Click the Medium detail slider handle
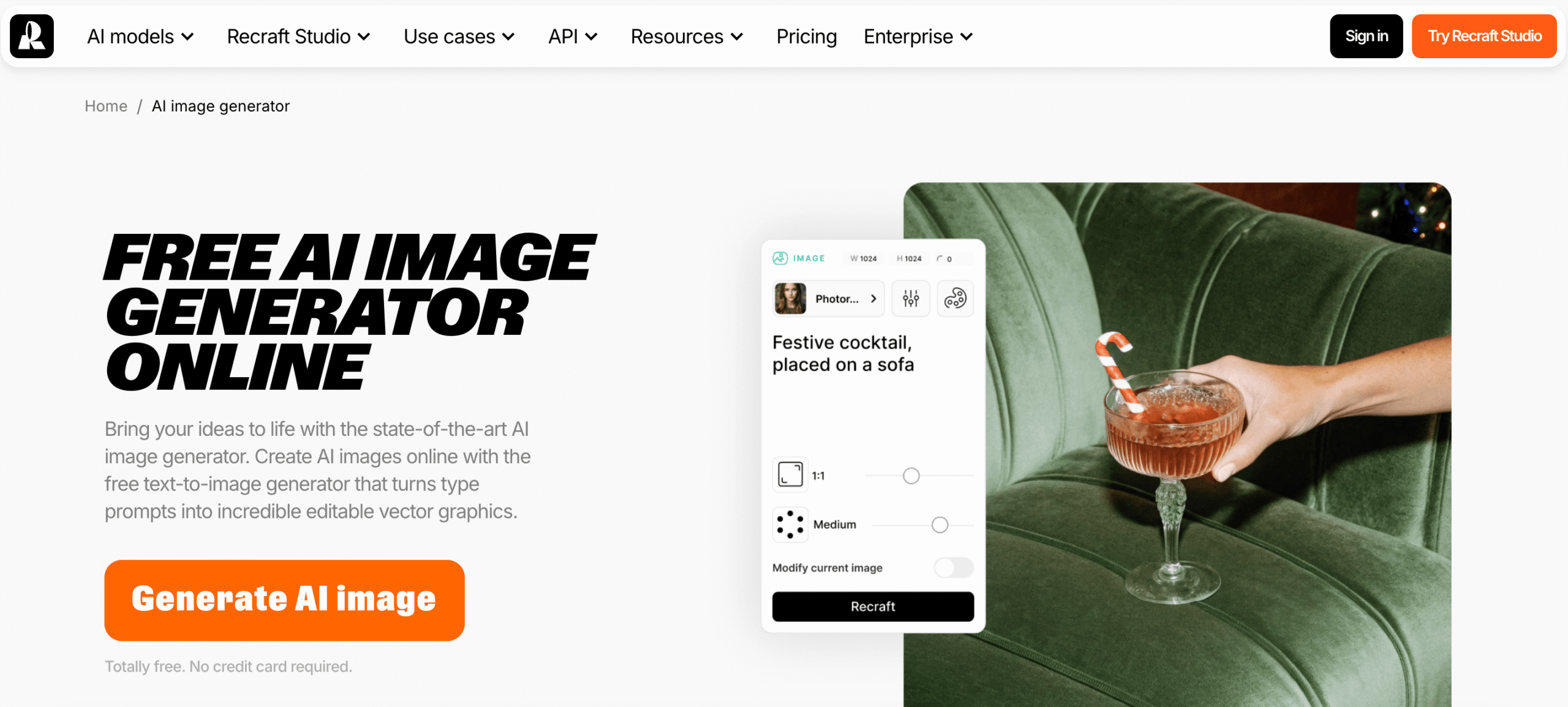1568x707 pixels. [940, 525]
